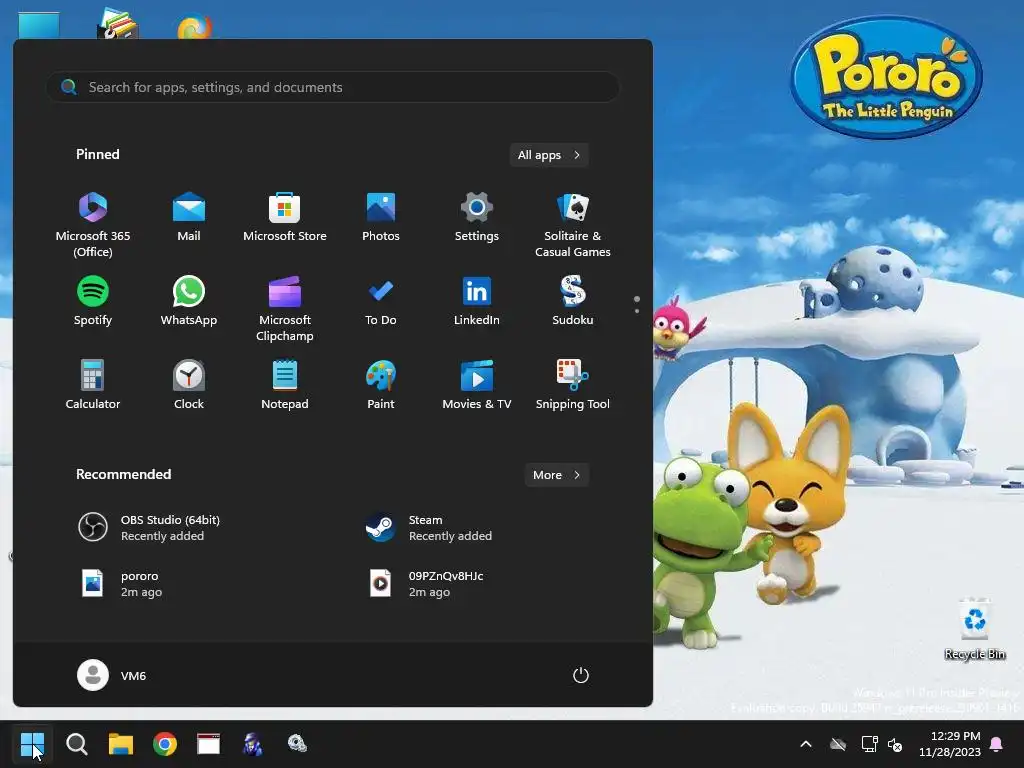Open Microsoft Store
Image resolution: width=1024 pixels, height=768 pixels.
point(285,217)
